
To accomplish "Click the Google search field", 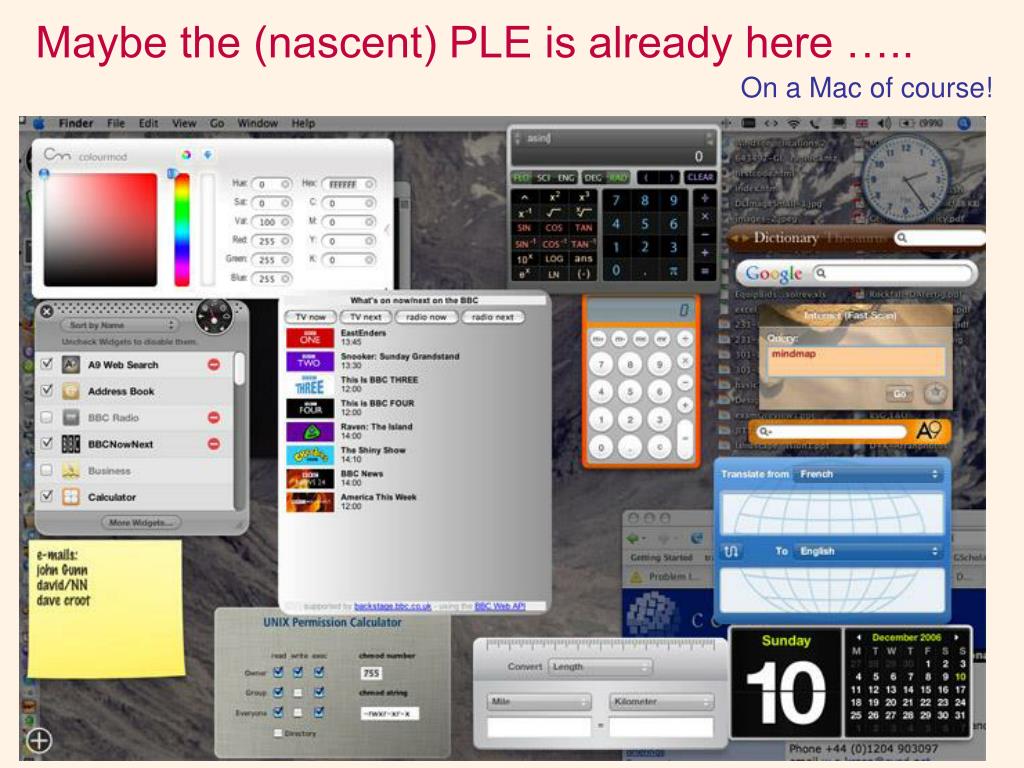I will [x=893, y=273].
